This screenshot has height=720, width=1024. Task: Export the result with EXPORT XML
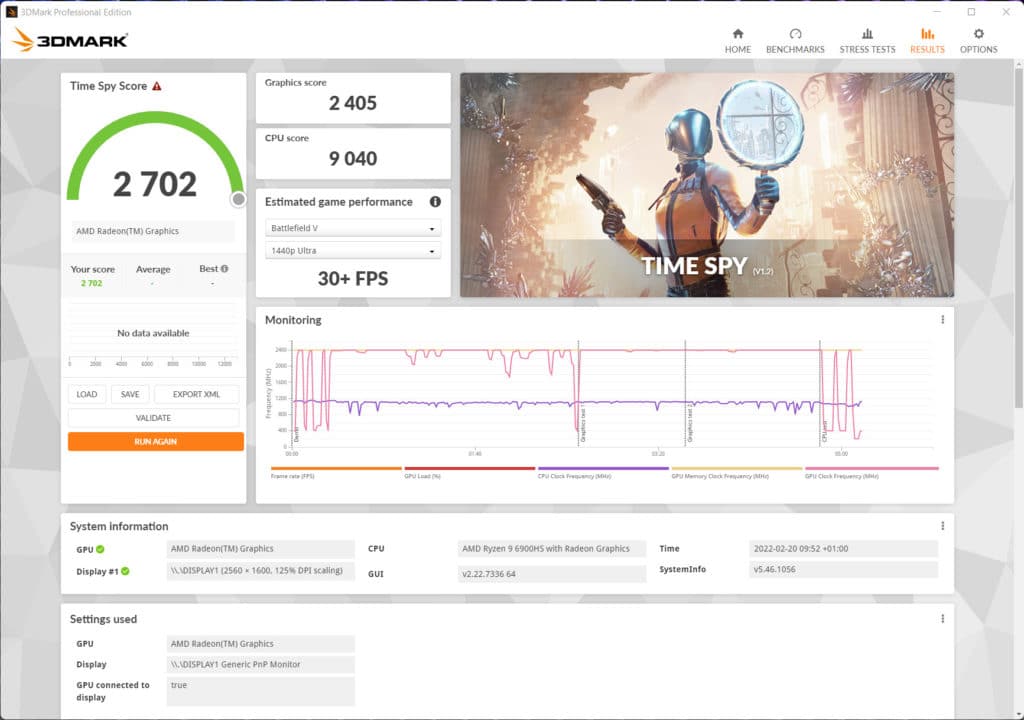(x=197, y=394)
